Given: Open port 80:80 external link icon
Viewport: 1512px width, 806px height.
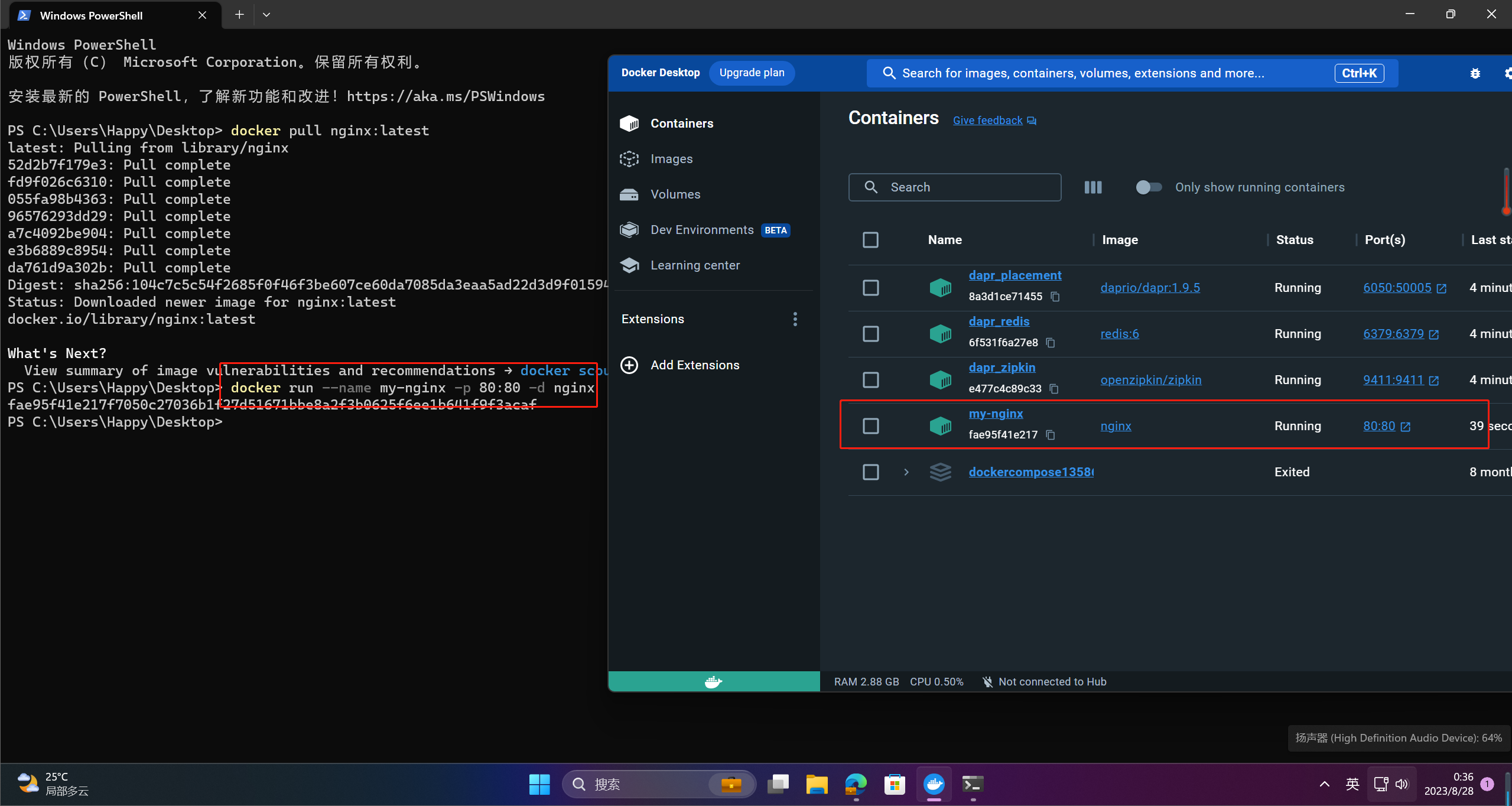Looking at the screenshot, I should pos(1406,427).
